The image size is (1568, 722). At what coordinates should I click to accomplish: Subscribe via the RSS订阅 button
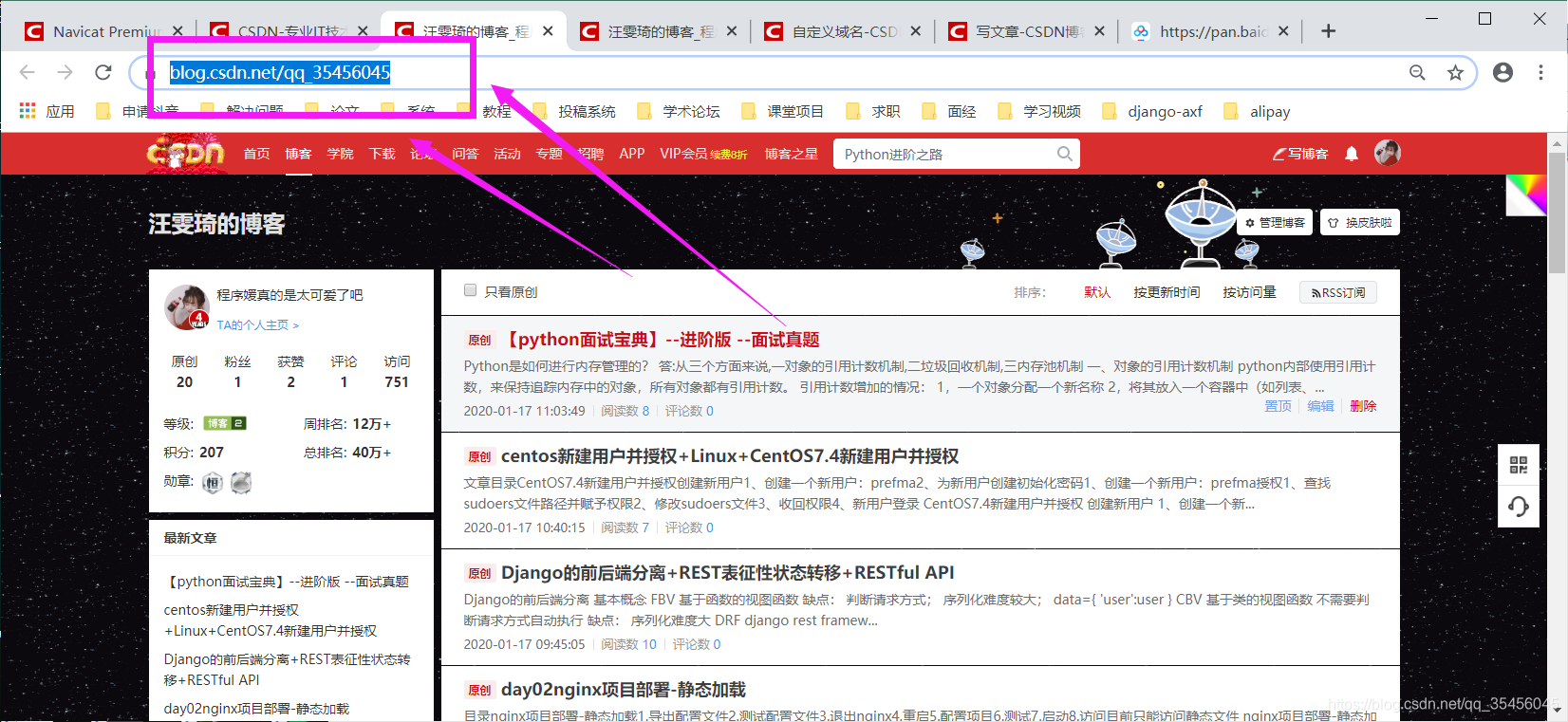coord(1338,292)
